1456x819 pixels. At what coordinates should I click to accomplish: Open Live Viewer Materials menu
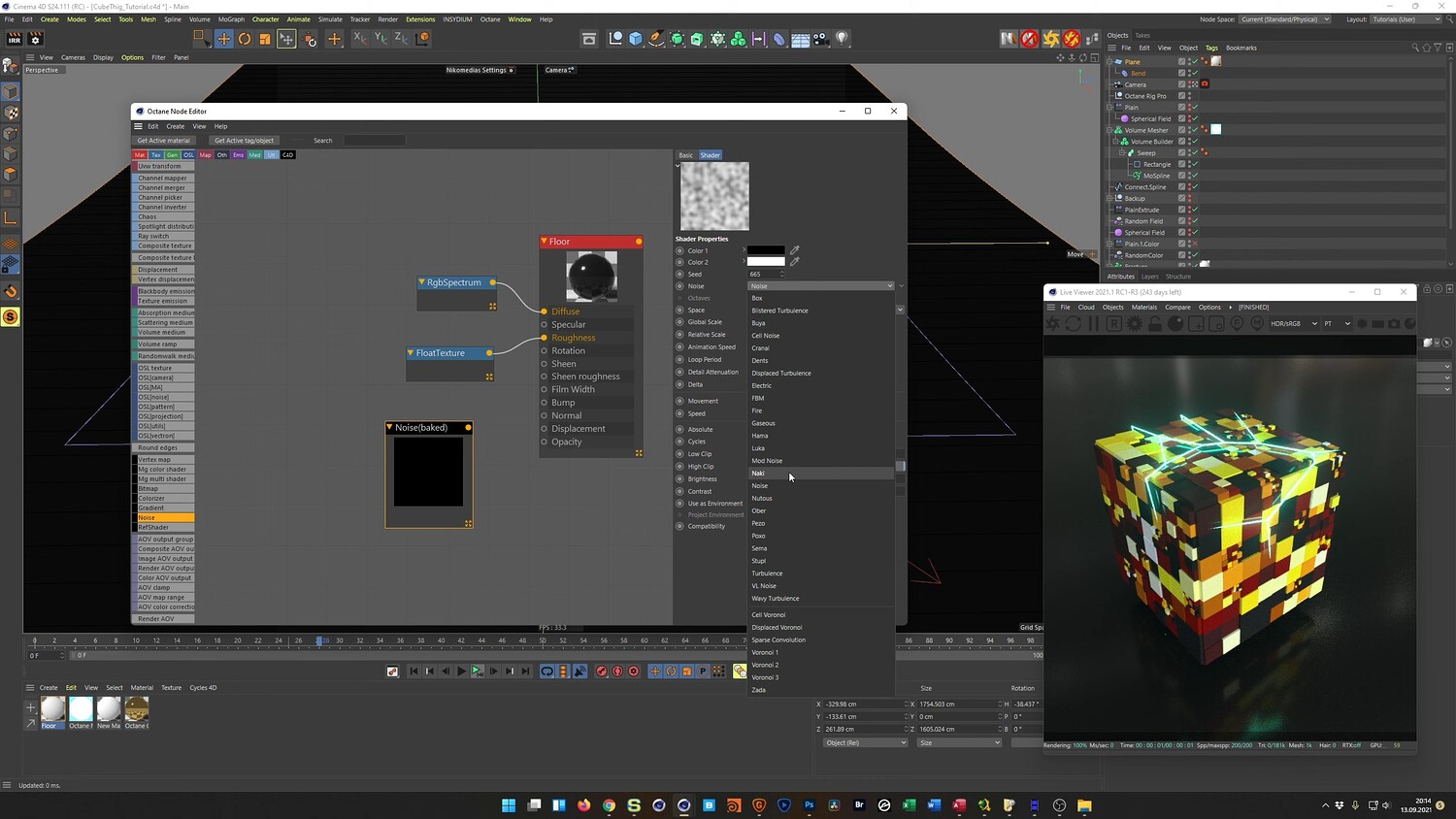pyautogui.click(x=1144, y=307)
